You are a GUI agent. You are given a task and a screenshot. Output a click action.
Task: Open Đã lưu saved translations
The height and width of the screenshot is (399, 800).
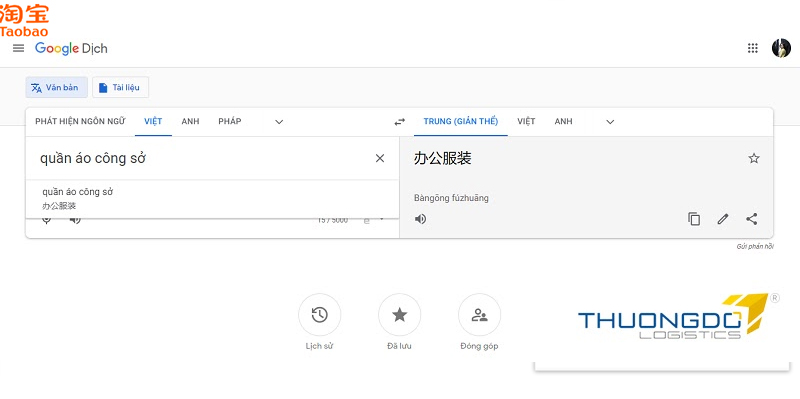coord(399,322)
